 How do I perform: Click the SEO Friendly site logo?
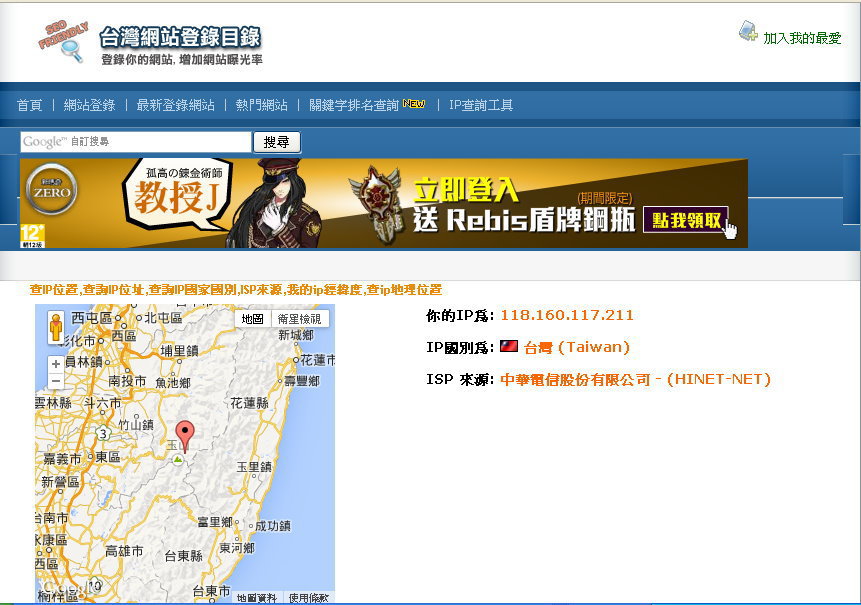(x=63, y=42)
